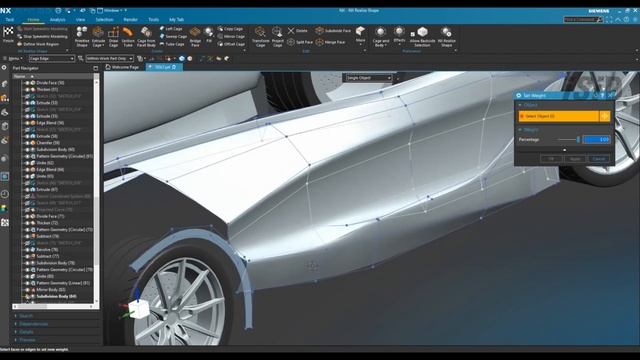The width and height of the screenshot is (640, 360).
Task: Toggle visibility of Subdivision Body (60)
Action: [x=27, y=149]
